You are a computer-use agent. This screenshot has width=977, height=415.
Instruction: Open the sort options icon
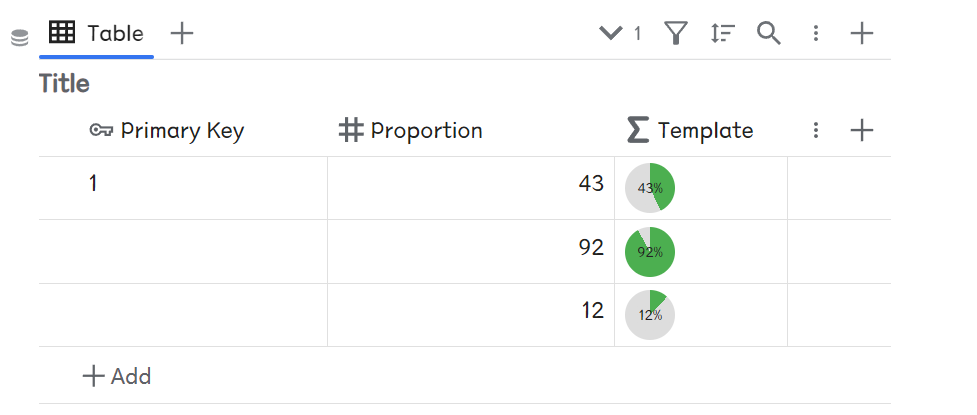(x=722, y=33)
